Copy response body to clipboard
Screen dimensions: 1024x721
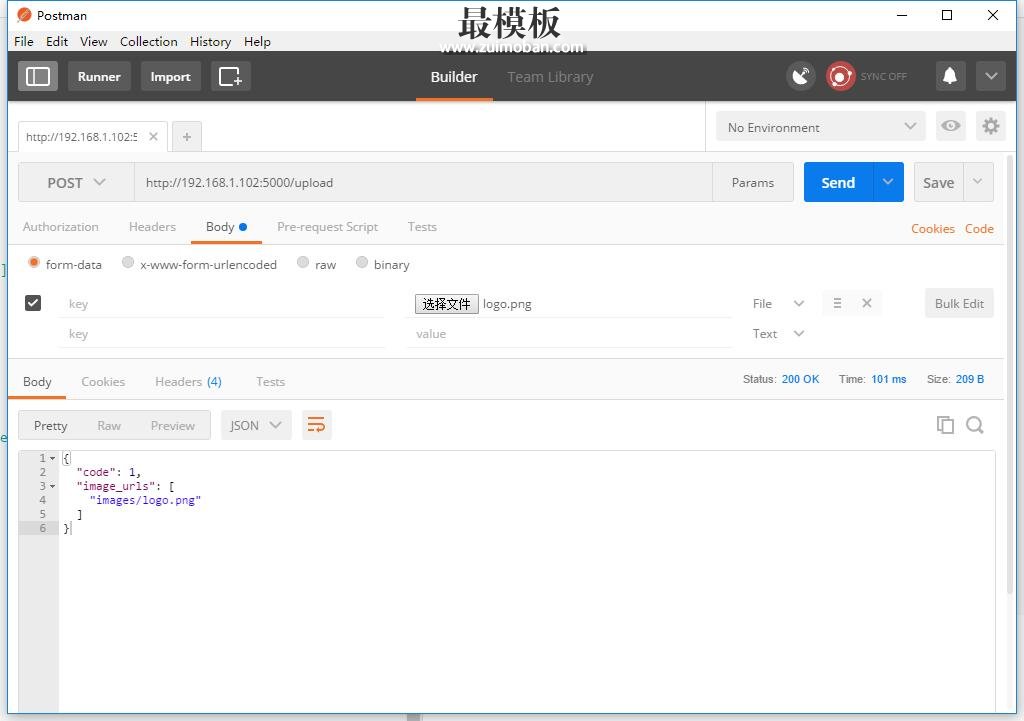click(945, 425)
